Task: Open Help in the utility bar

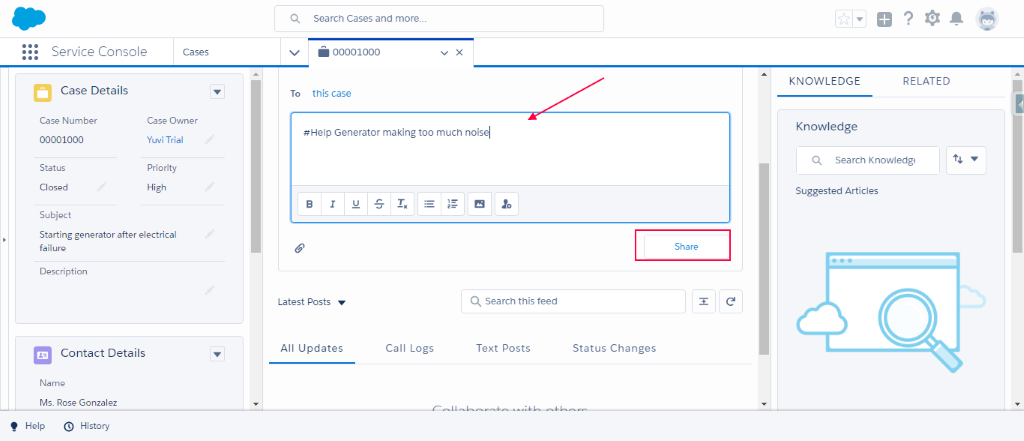Action: point(27,426)
